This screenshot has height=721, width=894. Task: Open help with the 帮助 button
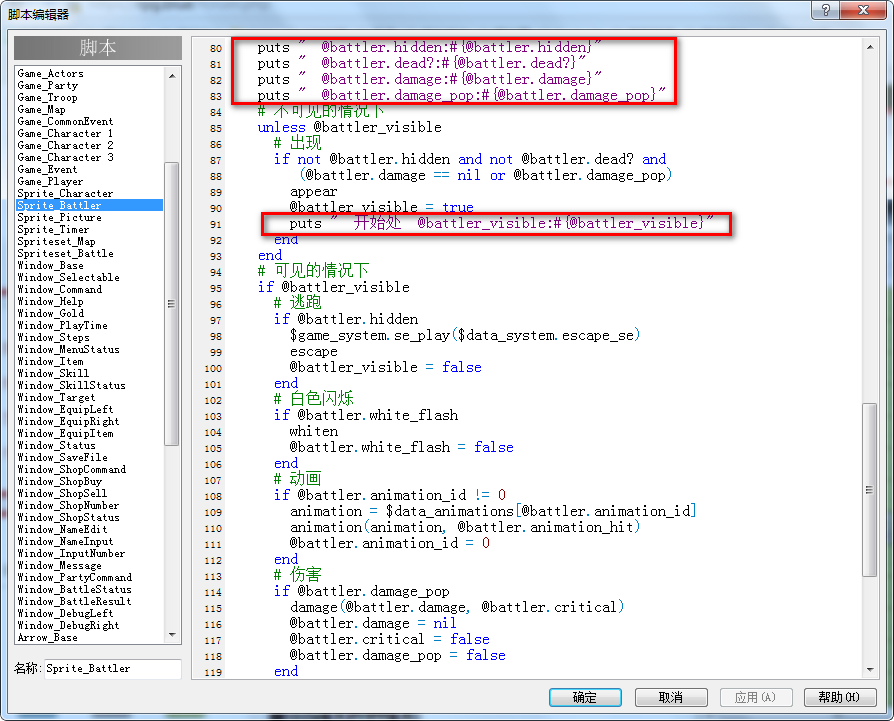tap(840, 697)
